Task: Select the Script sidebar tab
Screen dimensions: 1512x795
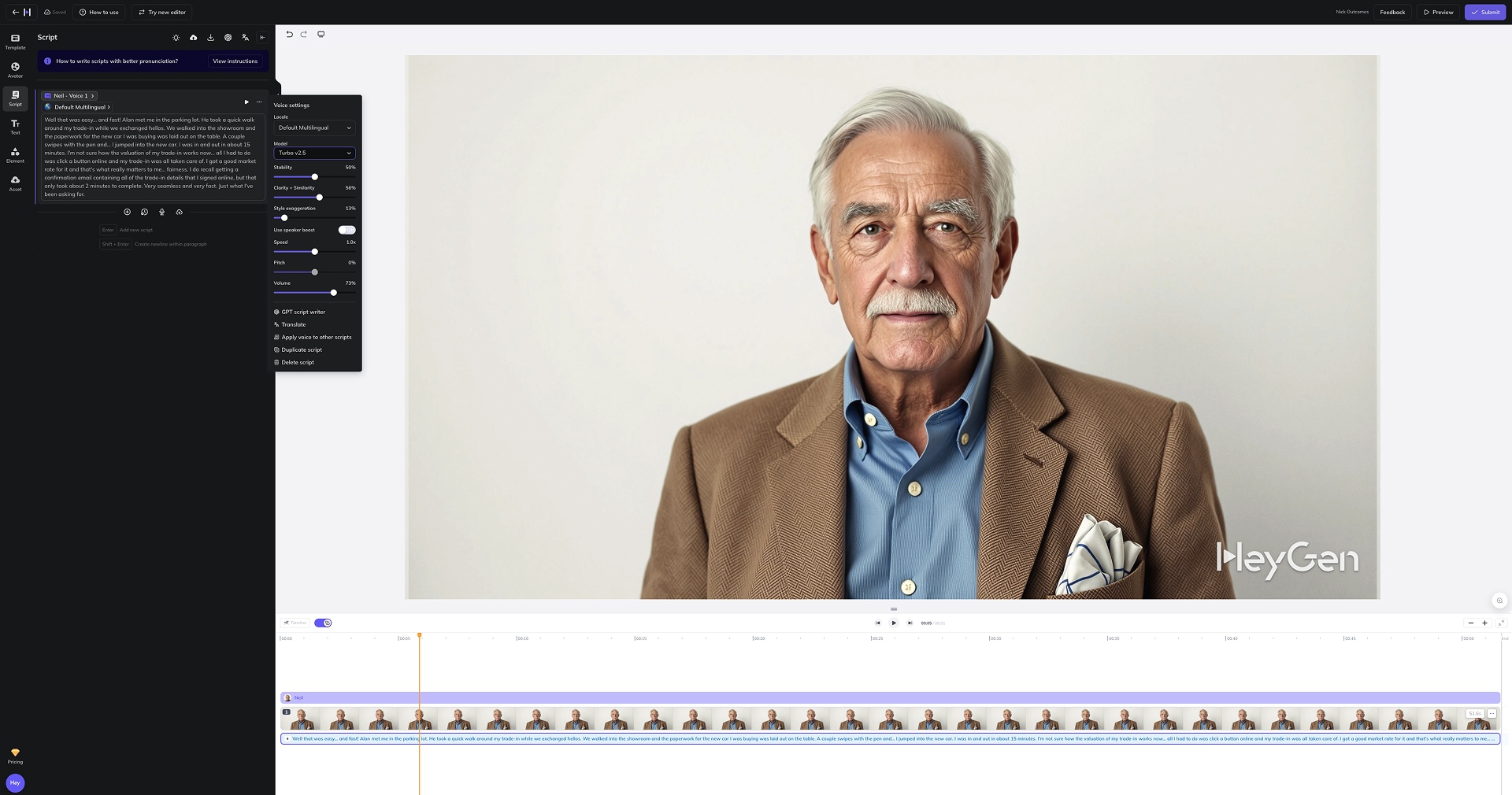Action: click(15, 98)
